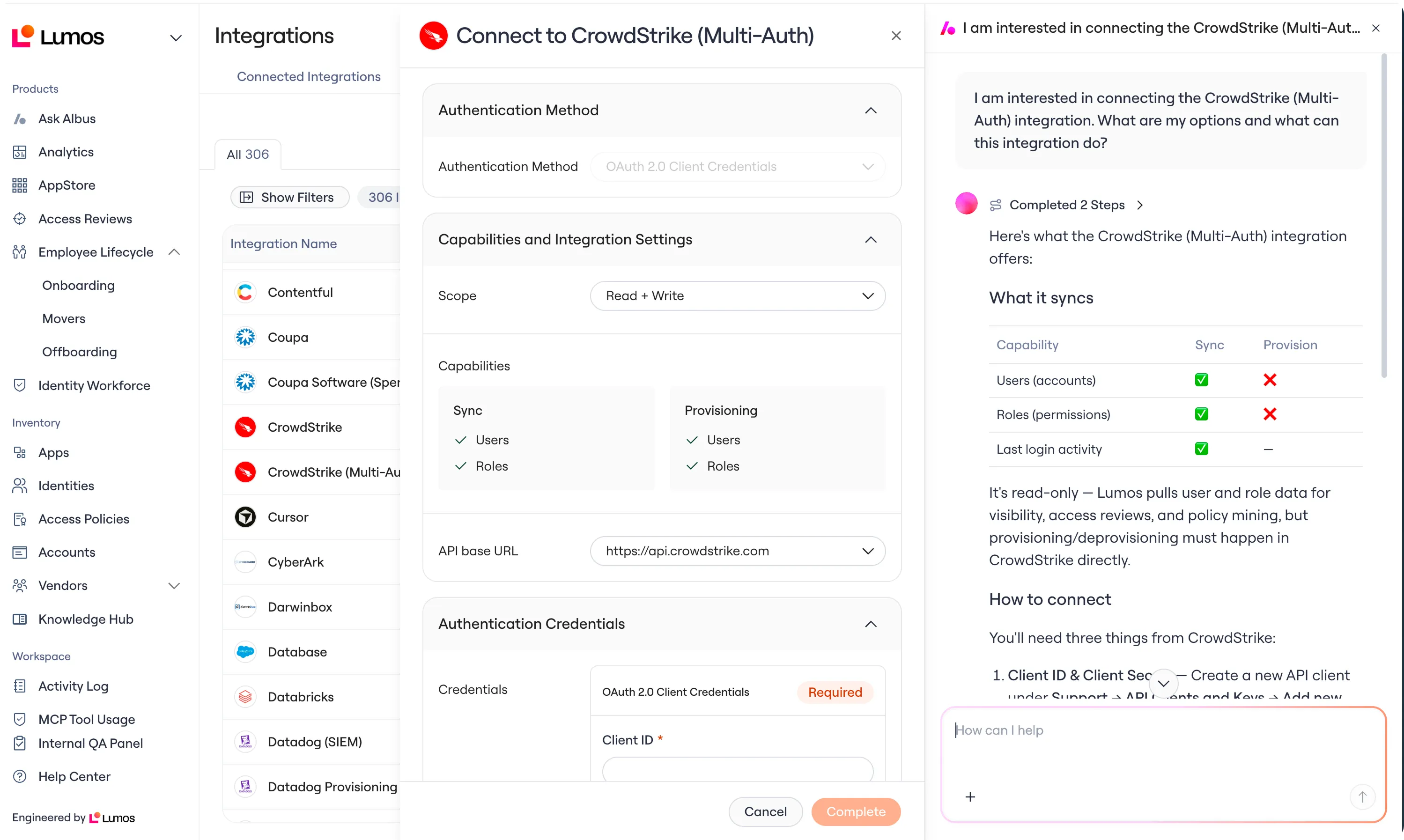Click the CrowdStrike row logo
Image resolution: width=1404 pixels, height=840 pixels.
pyautogui.click(x=245, y=427)
